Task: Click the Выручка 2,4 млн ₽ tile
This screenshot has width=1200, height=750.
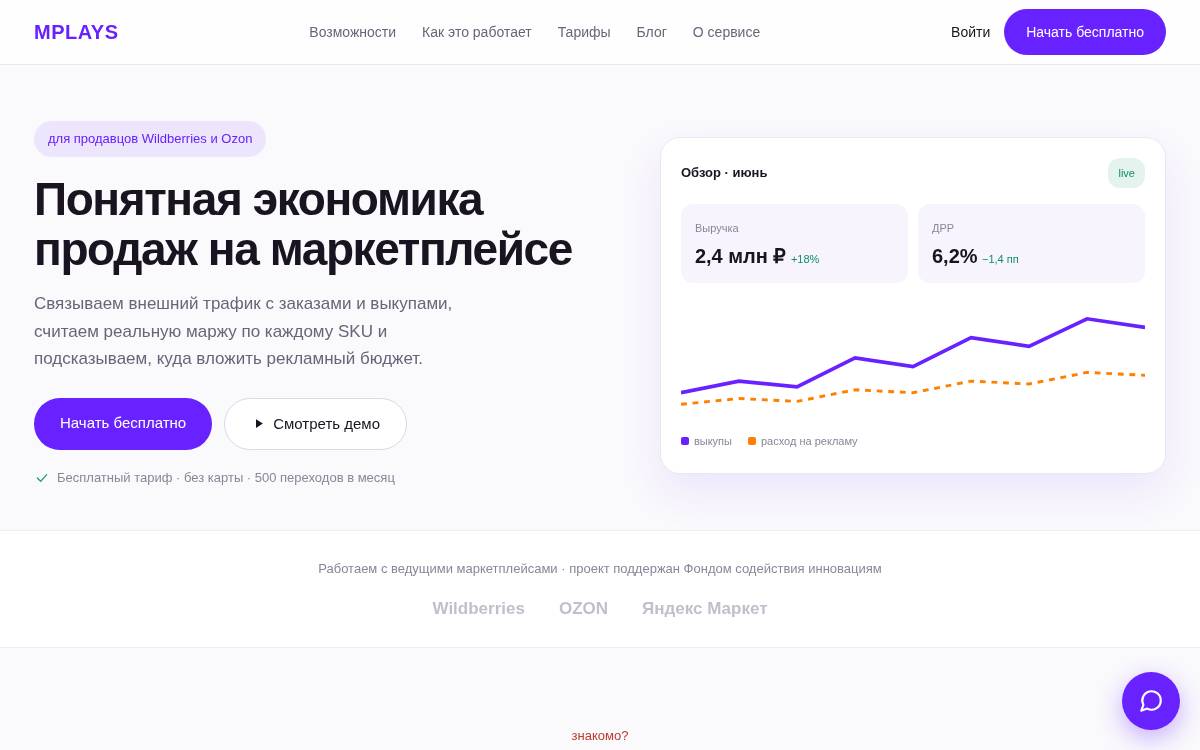Action: point(794,244)
